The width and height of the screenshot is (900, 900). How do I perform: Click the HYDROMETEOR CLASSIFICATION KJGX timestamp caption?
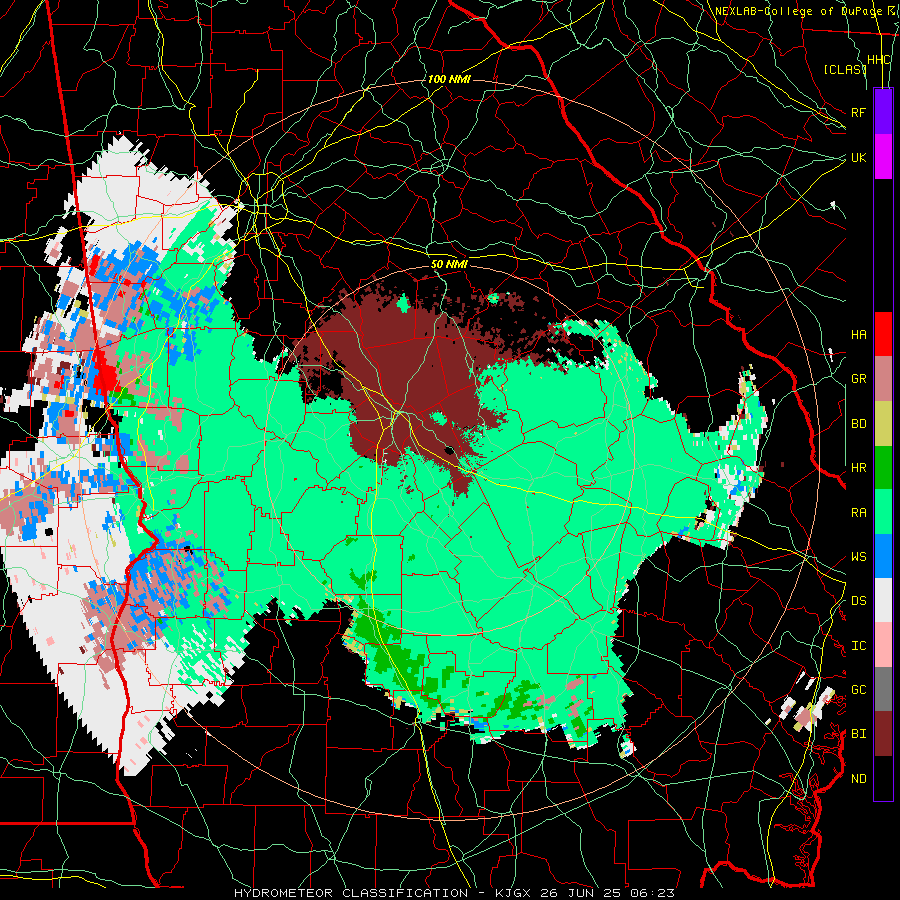[454, 893]
